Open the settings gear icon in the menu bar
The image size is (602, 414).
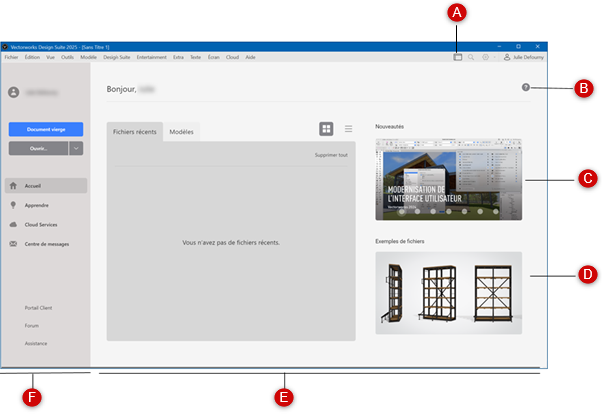(486, 58)
